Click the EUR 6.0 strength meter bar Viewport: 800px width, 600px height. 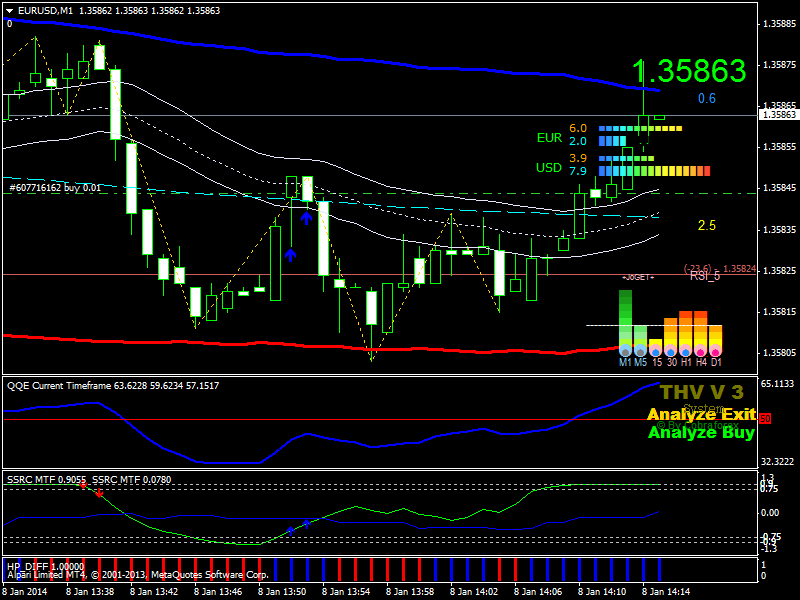[640, 129]
